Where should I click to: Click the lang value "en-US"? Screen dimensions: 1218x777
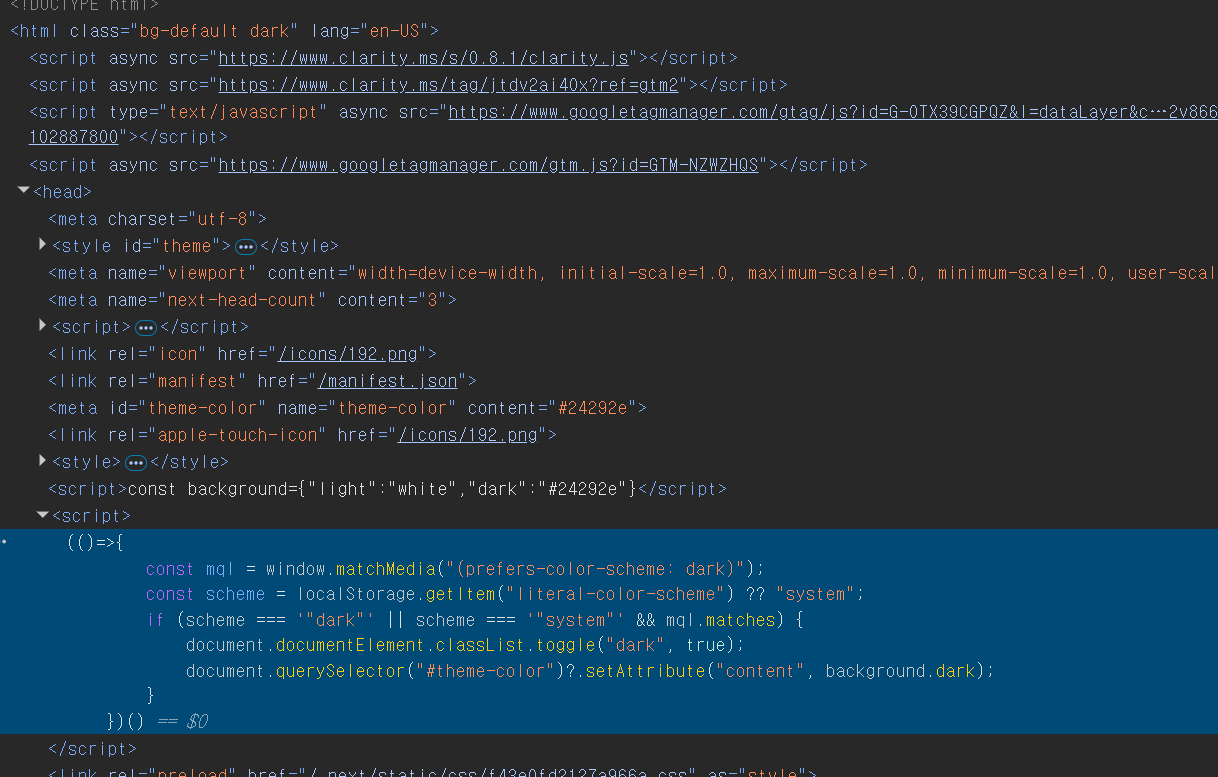click(x=393, y=31)
